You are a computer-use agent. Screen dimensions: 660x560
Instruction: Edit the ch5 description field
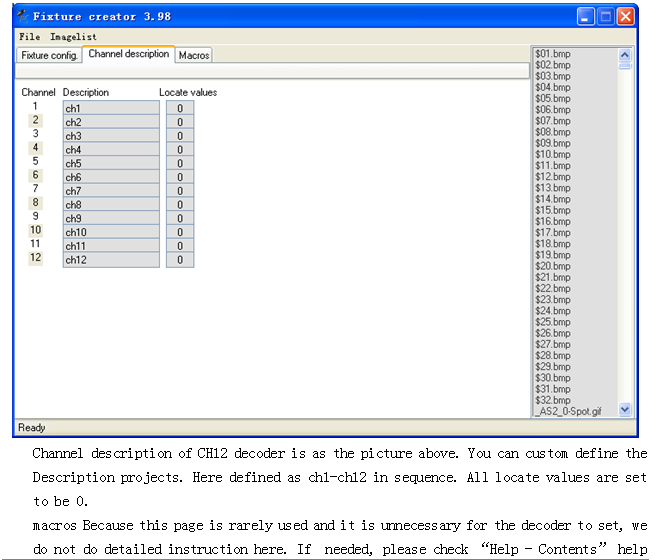111,164
